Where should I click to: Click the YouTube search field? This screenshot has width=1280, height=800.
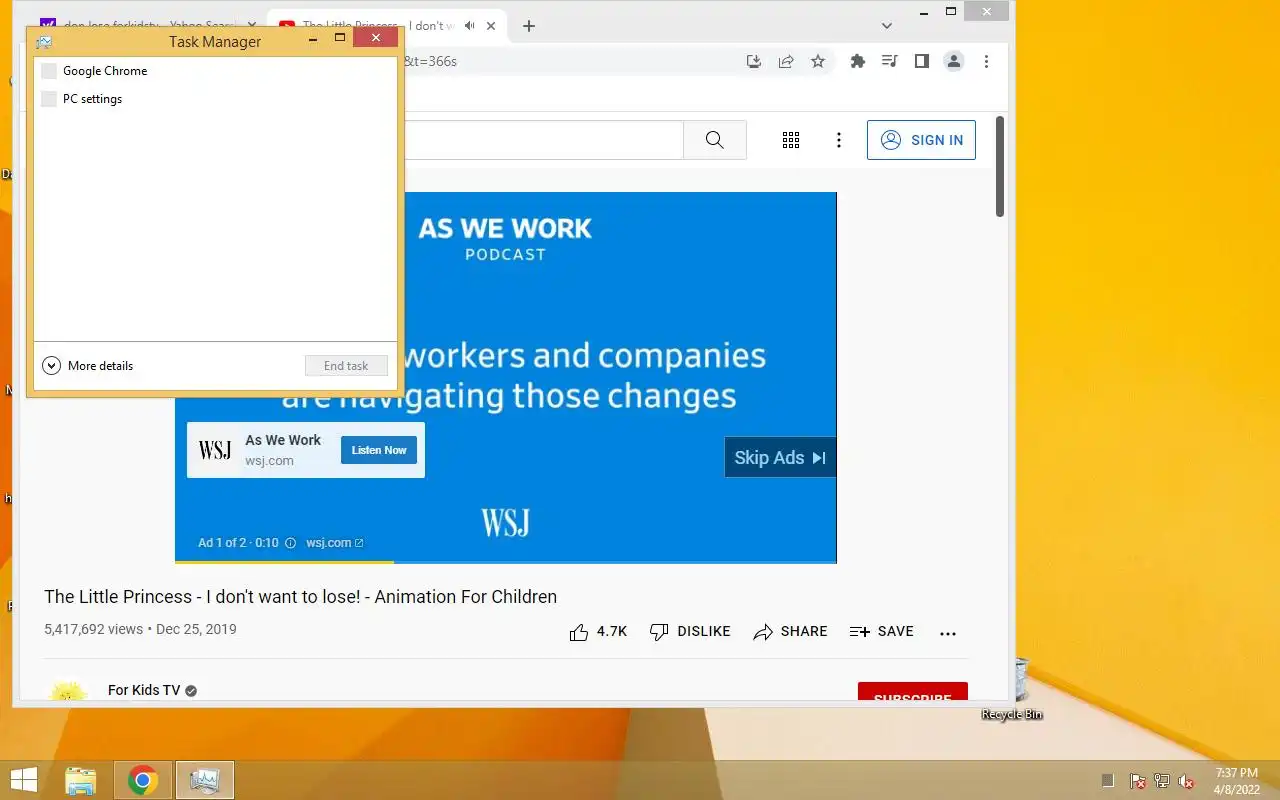(543, 140)
